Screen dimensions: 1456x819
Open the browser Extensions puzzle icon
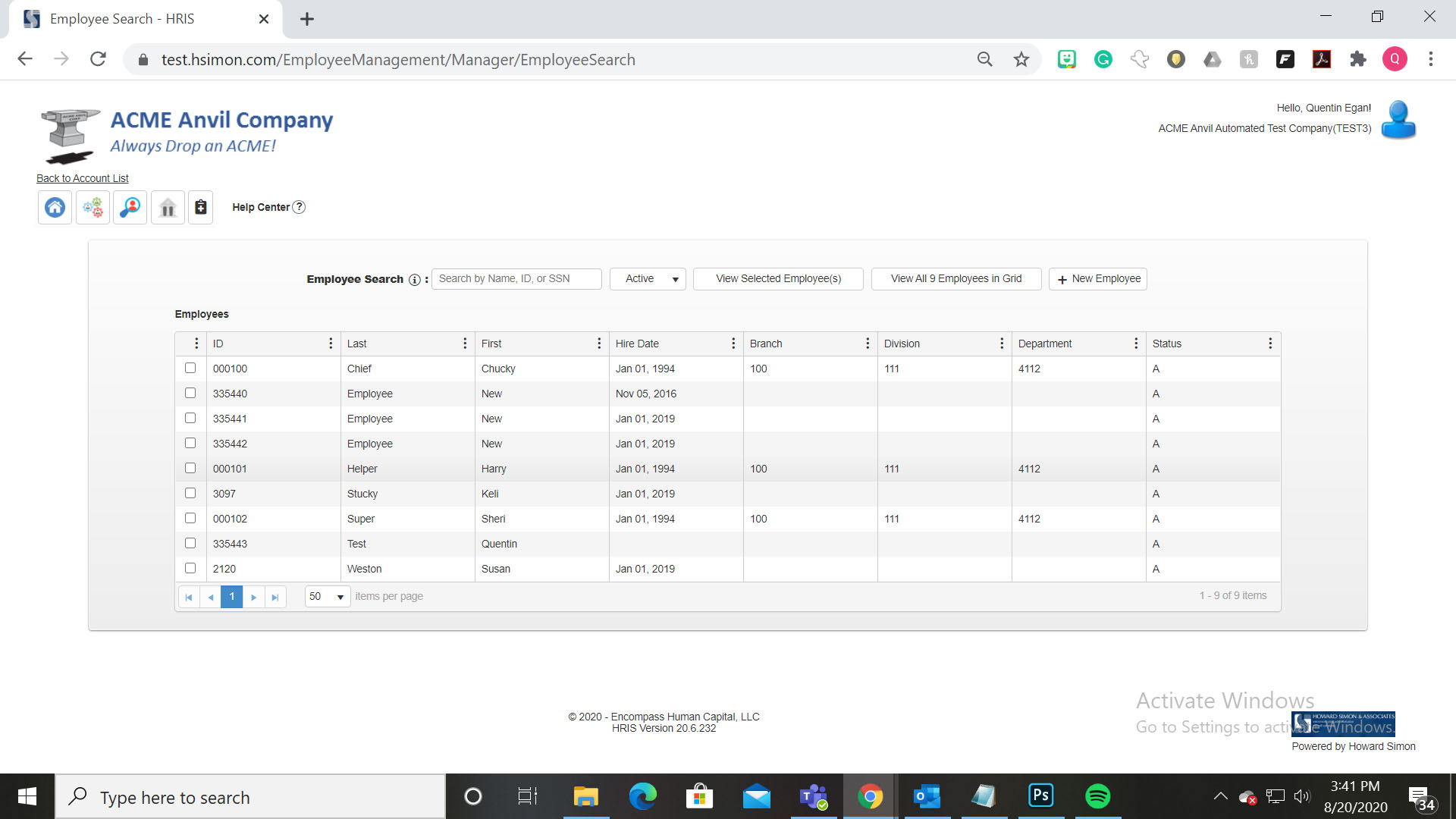[x=1358, y=59]
